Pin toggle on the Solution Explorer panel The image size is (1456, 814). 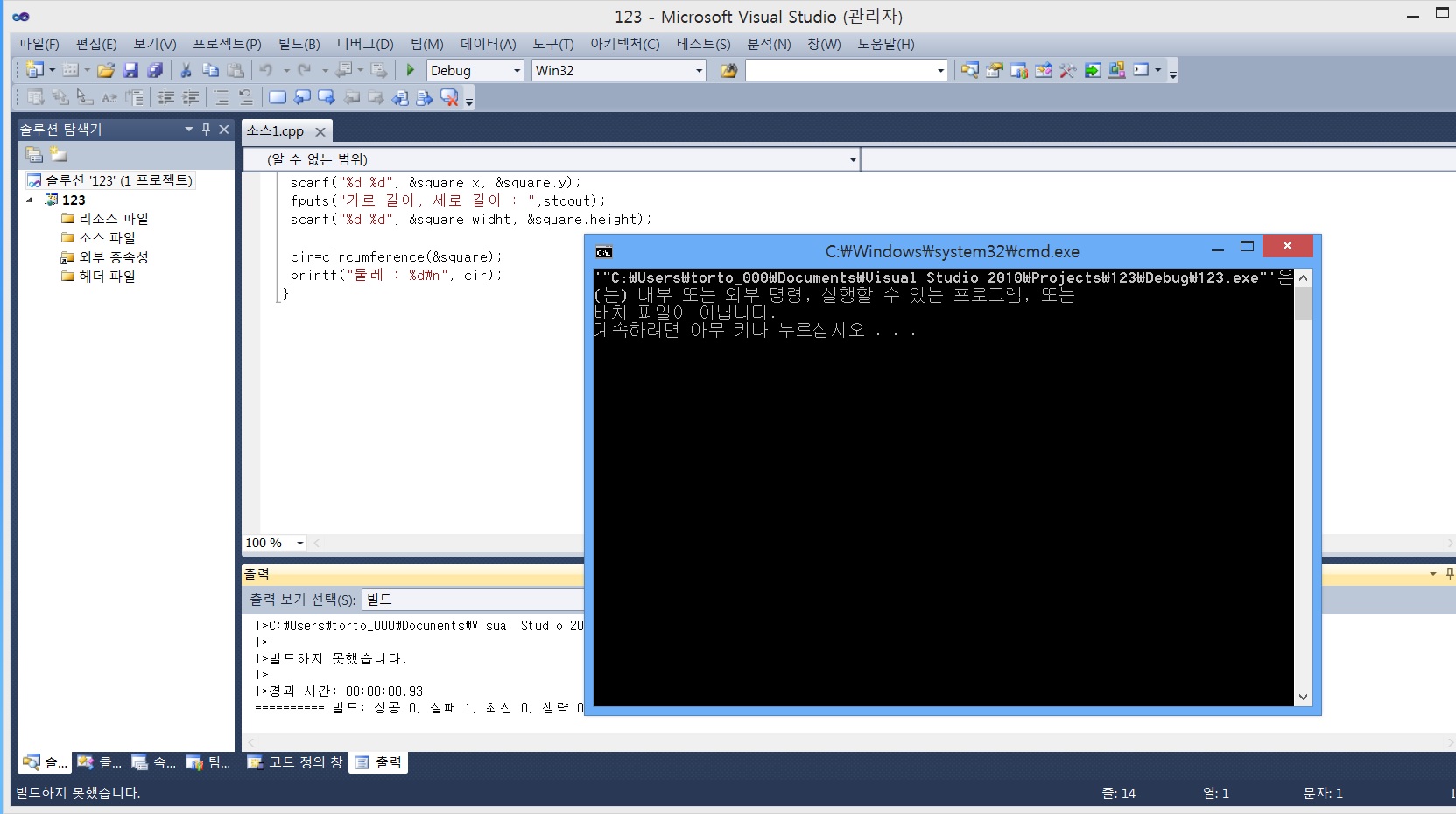point(206,129)
